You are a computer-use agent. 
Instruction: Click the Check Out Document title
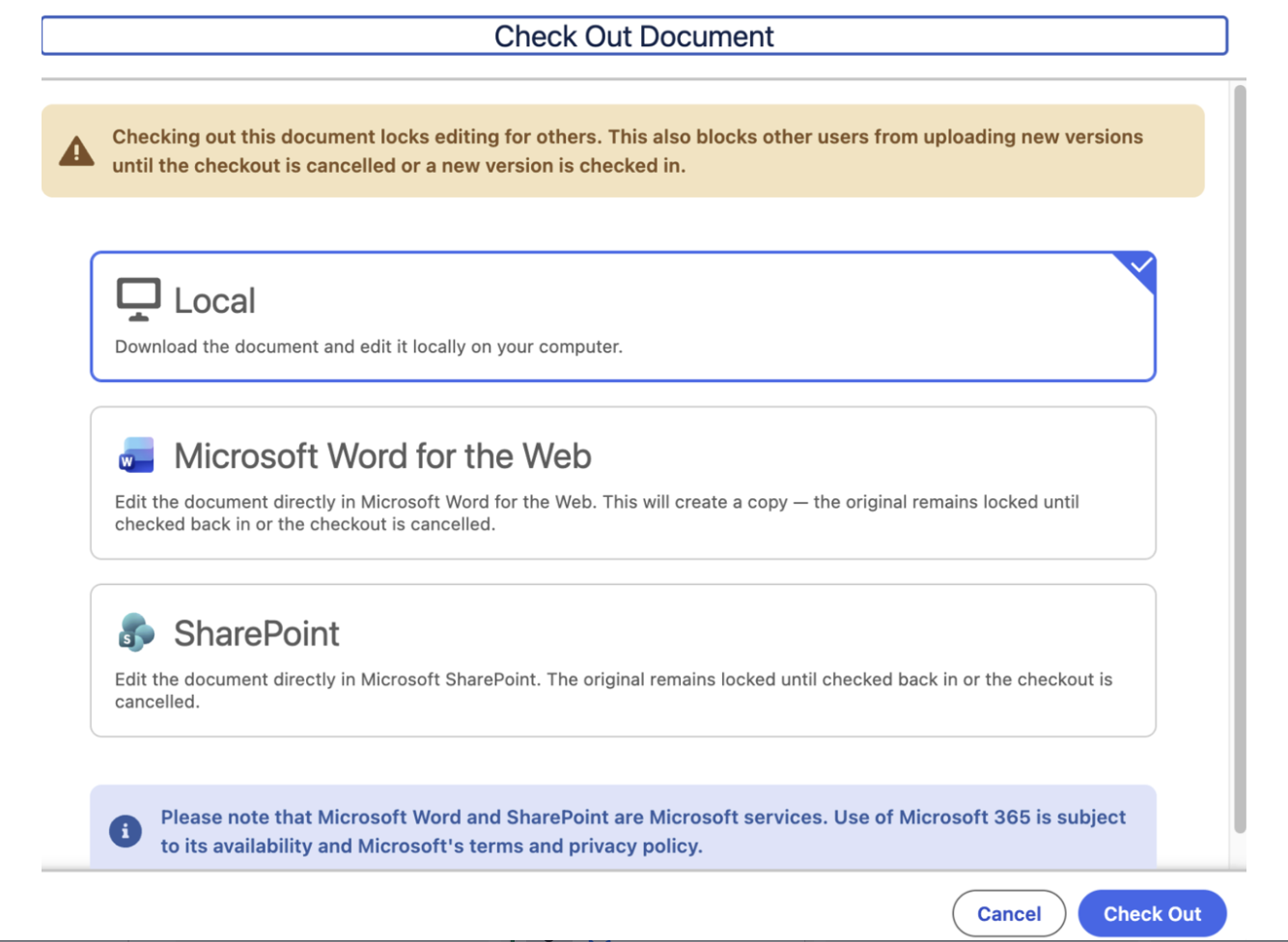pyautogui.click(x=634, y=37)
